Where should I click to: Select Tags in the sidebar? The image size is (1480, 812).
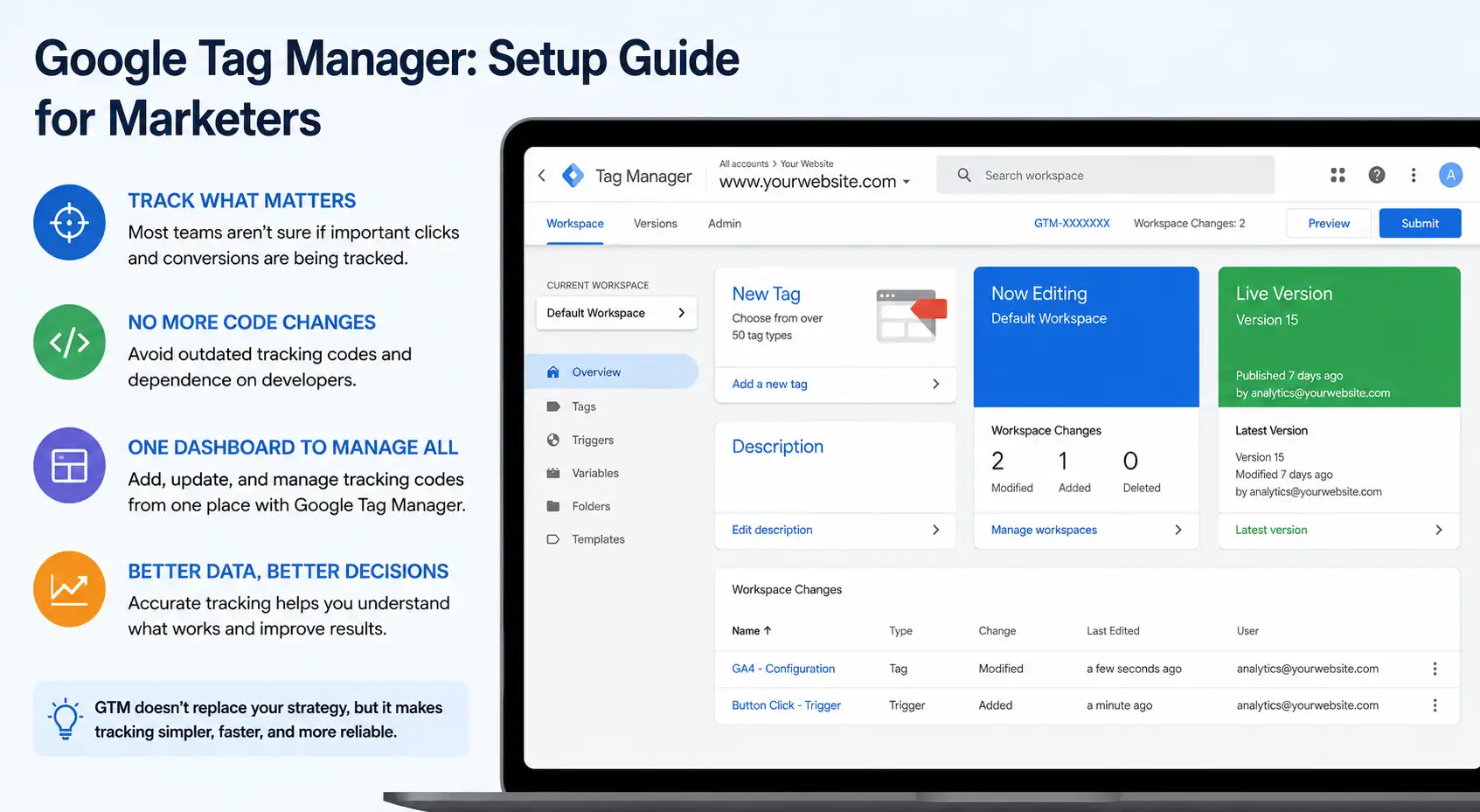pyautogui.click(x=584, y=406)
